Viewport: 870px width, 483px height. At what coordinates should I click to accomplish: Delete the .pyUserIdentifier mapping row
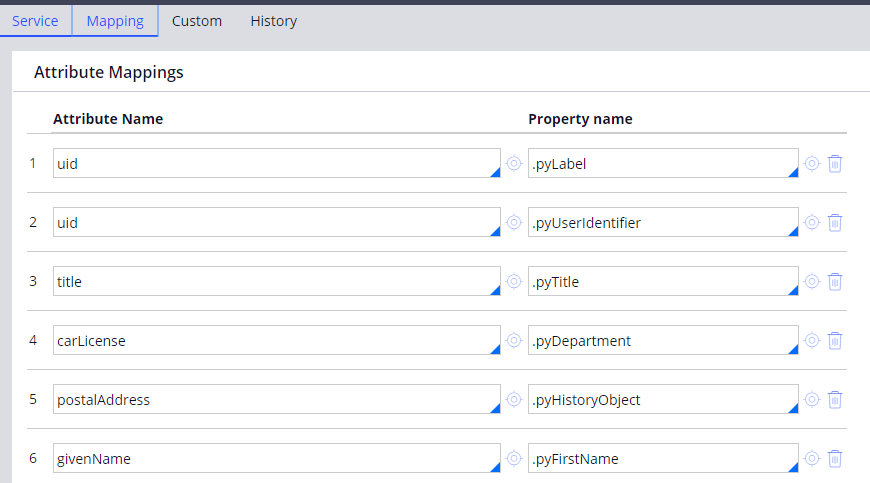coord(835,222)
